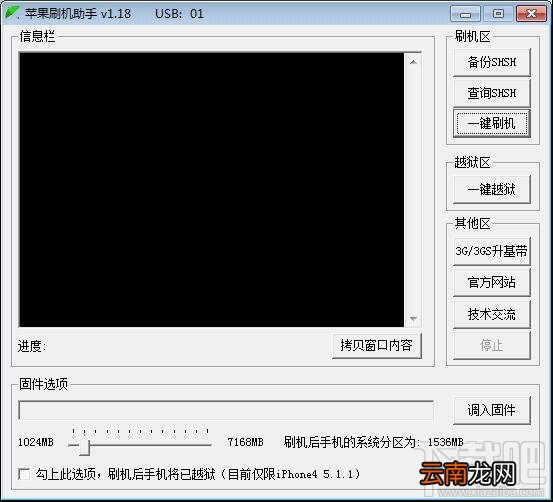Click the green leaf app icon
This screenshot has width=553, height=502.
click(x=12, y=13)
